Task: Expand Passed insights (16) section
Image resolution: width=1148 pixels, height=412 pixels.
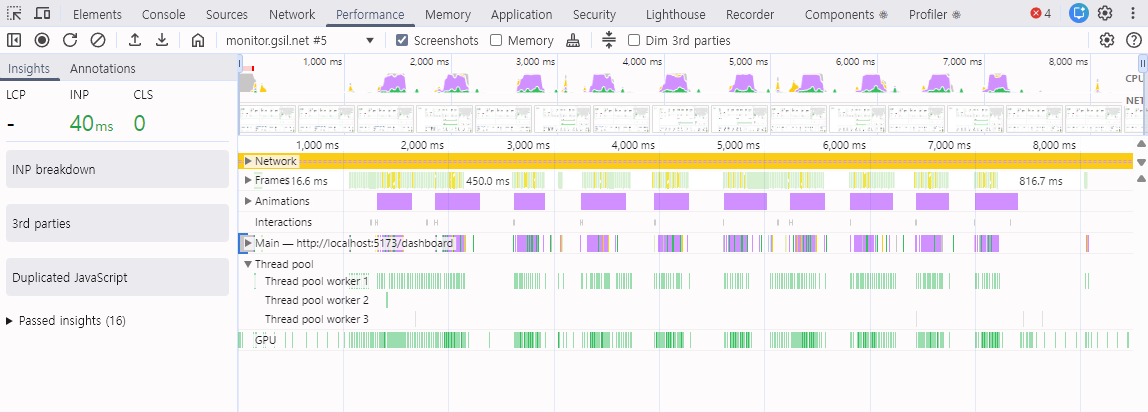Action: pyautogui.click(x=65, y=321)
